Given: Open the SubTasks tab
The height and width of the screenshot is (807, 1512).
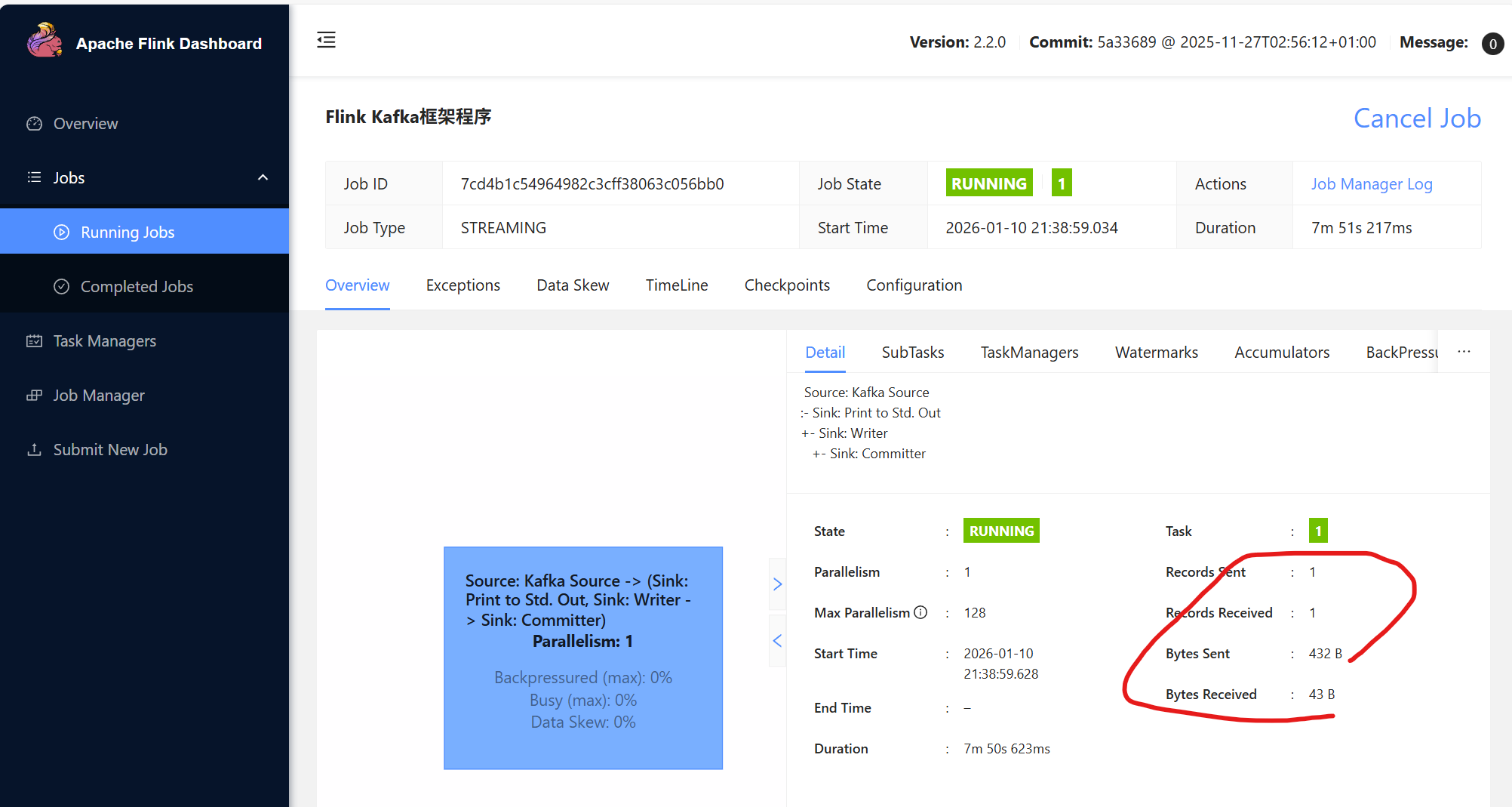Looking at the screenshot, I should pyautogui.click(x=912, y=353).
